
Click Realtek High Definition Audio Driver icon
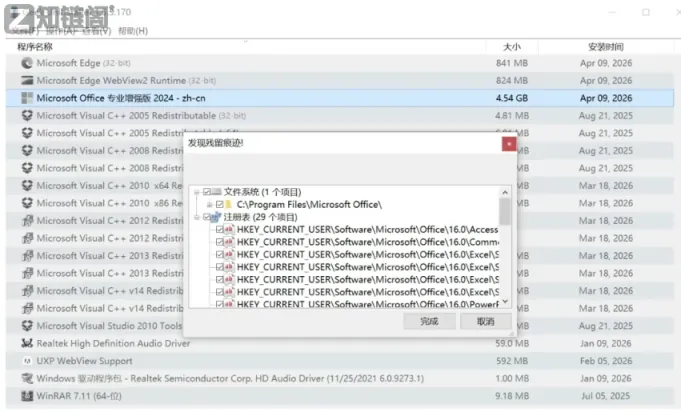click(27, 343)
